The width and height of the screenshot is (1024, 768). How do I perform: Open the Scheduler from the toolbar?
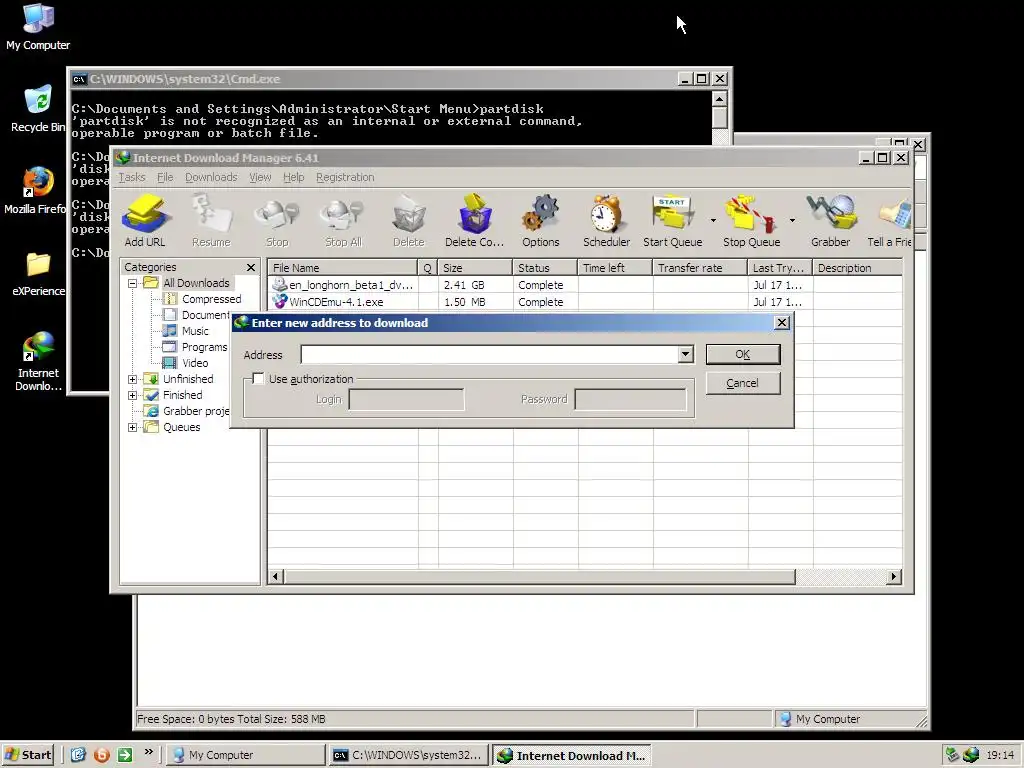click(607, 220)
